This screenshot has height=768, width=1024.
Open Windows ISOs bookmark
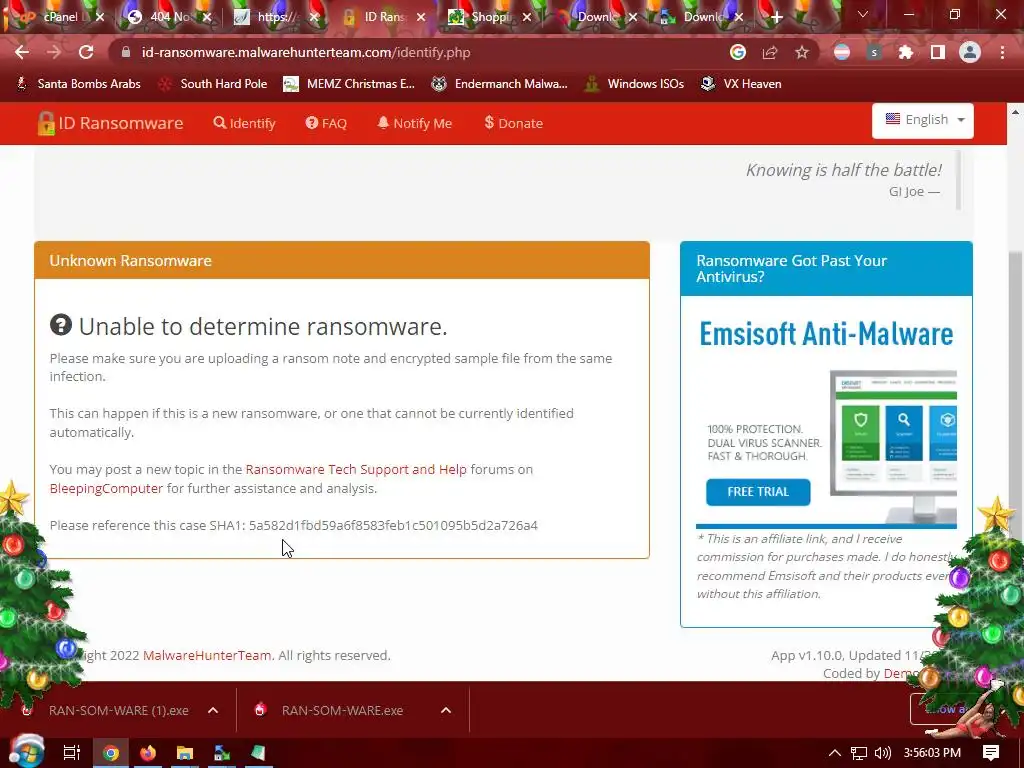634,84
